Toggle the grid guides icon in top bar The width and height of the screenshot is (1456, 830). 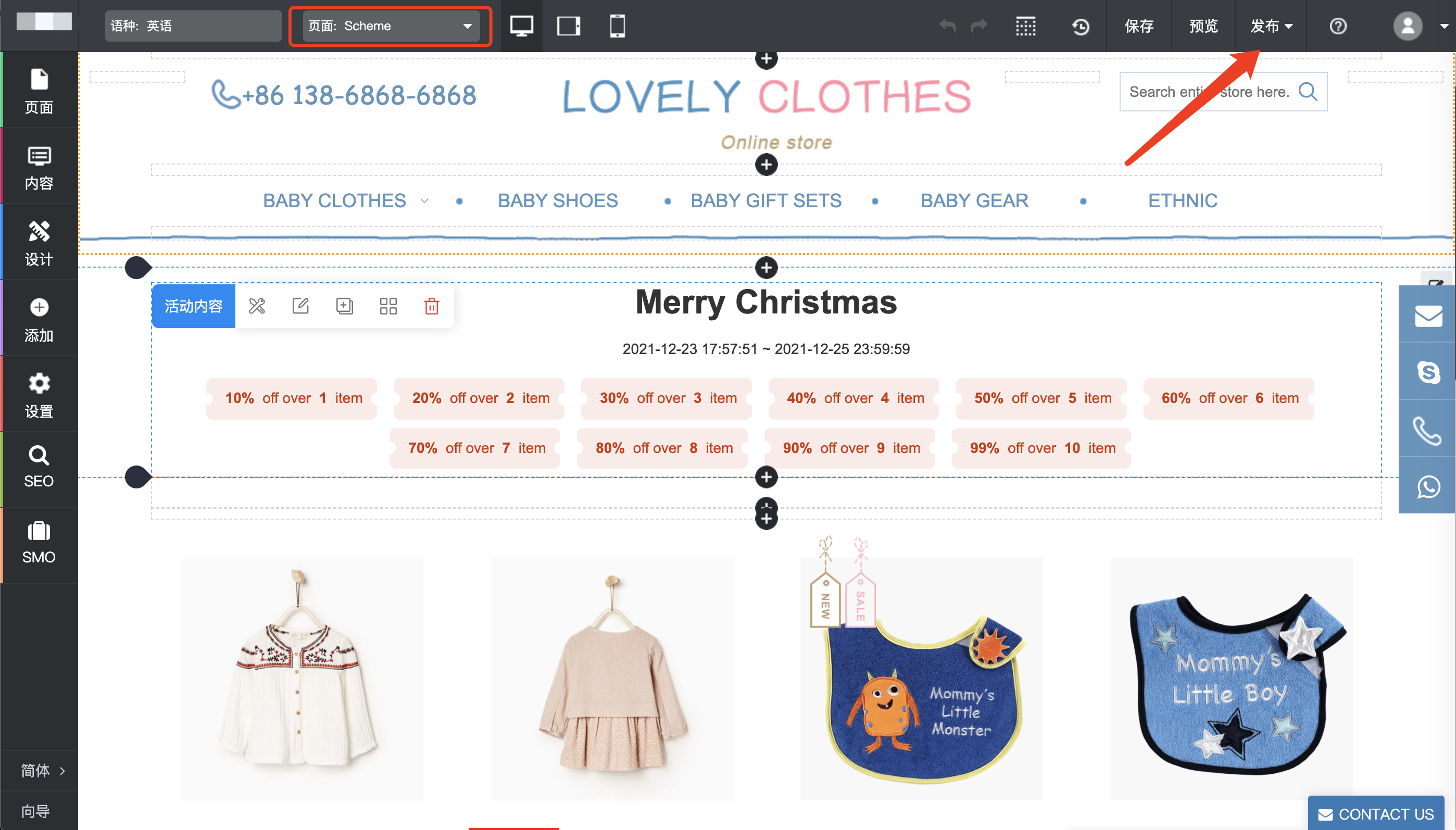(1025, 26)
